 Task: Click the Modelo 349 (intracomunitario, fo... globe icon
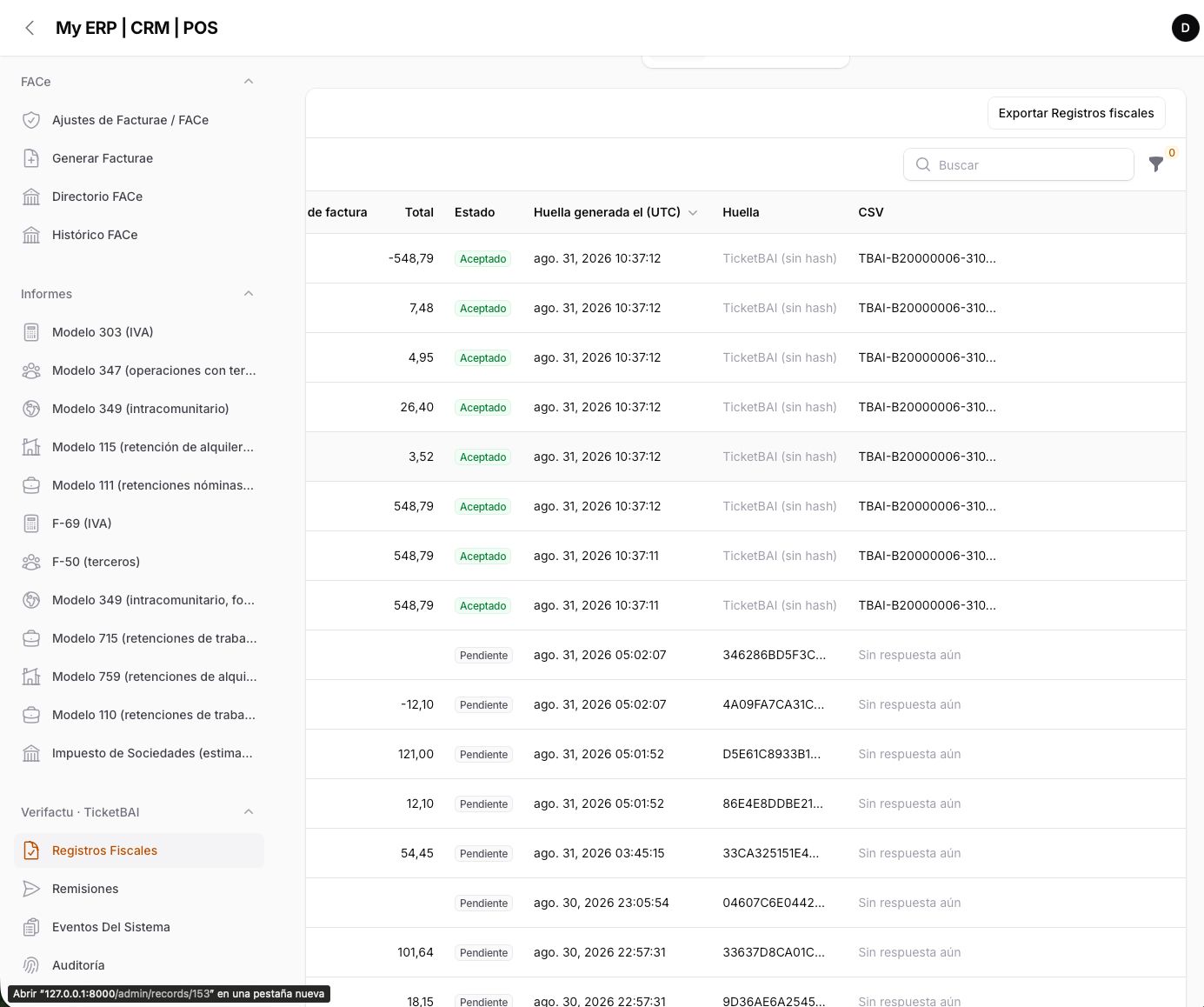(31, 600)
